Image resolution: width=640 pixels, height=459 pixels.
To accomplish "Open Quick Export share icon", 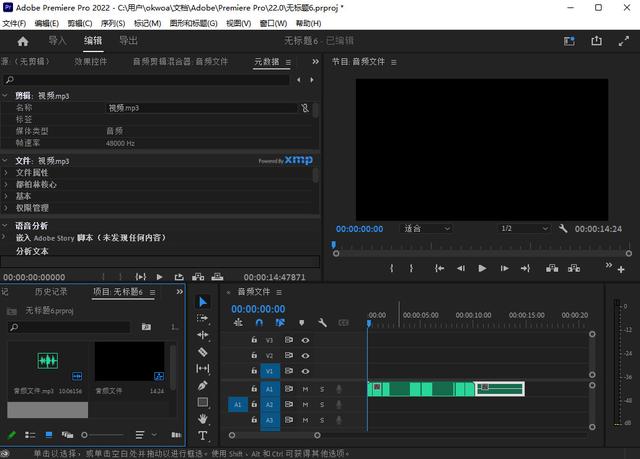I will 596,41.
